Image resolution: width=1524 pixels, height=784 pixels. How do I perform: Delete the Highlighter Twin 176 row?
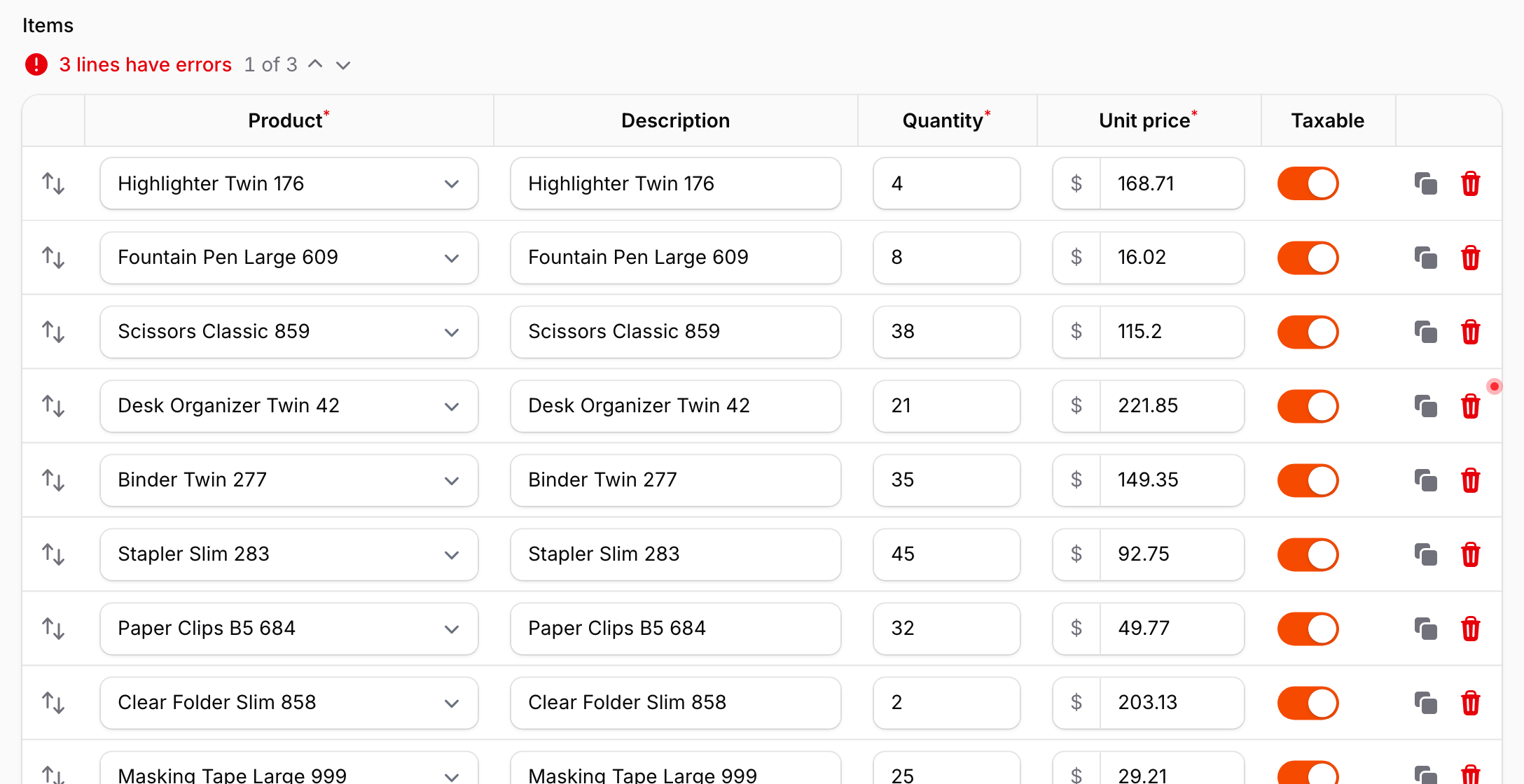(x=1470, y=183)
